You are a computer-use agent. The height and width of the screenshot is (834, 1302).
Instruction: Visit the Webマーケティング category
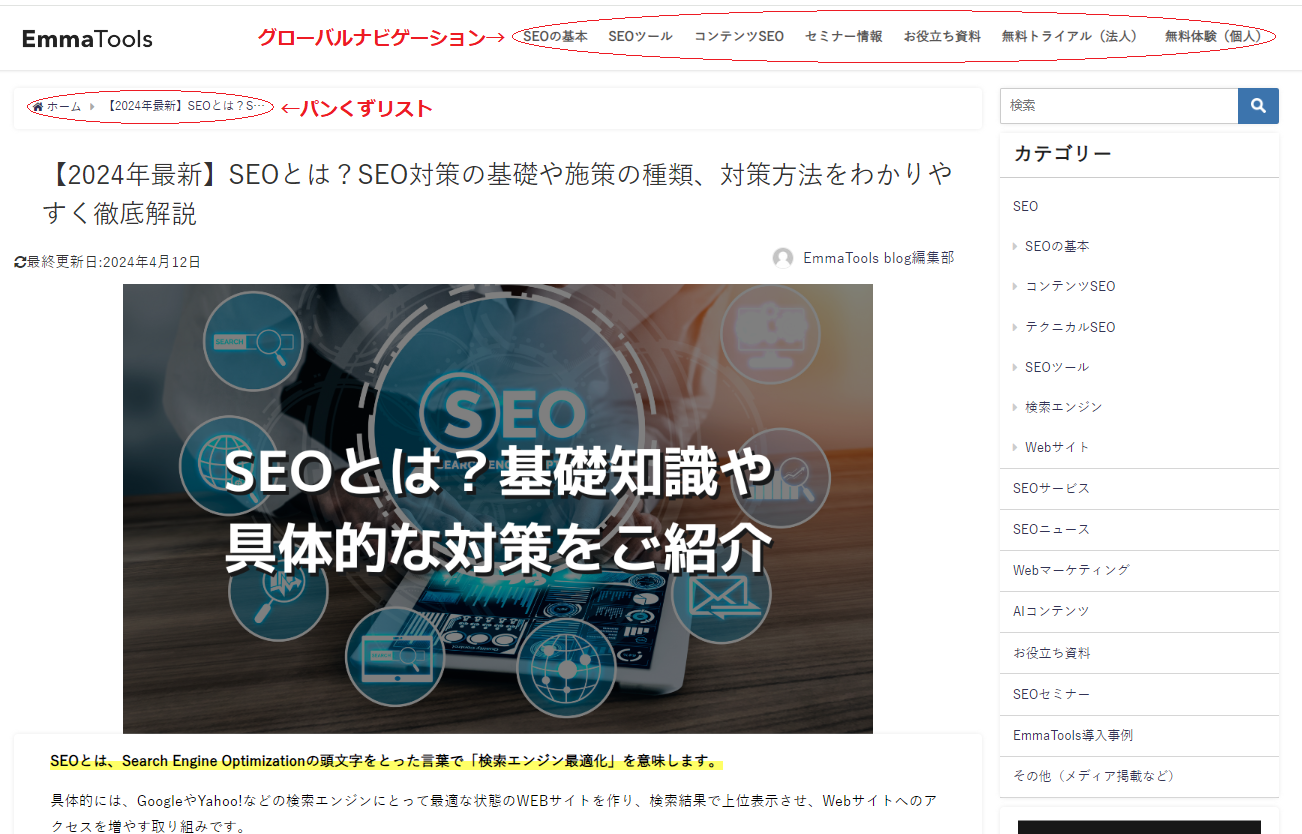(x=1070, y=570)
